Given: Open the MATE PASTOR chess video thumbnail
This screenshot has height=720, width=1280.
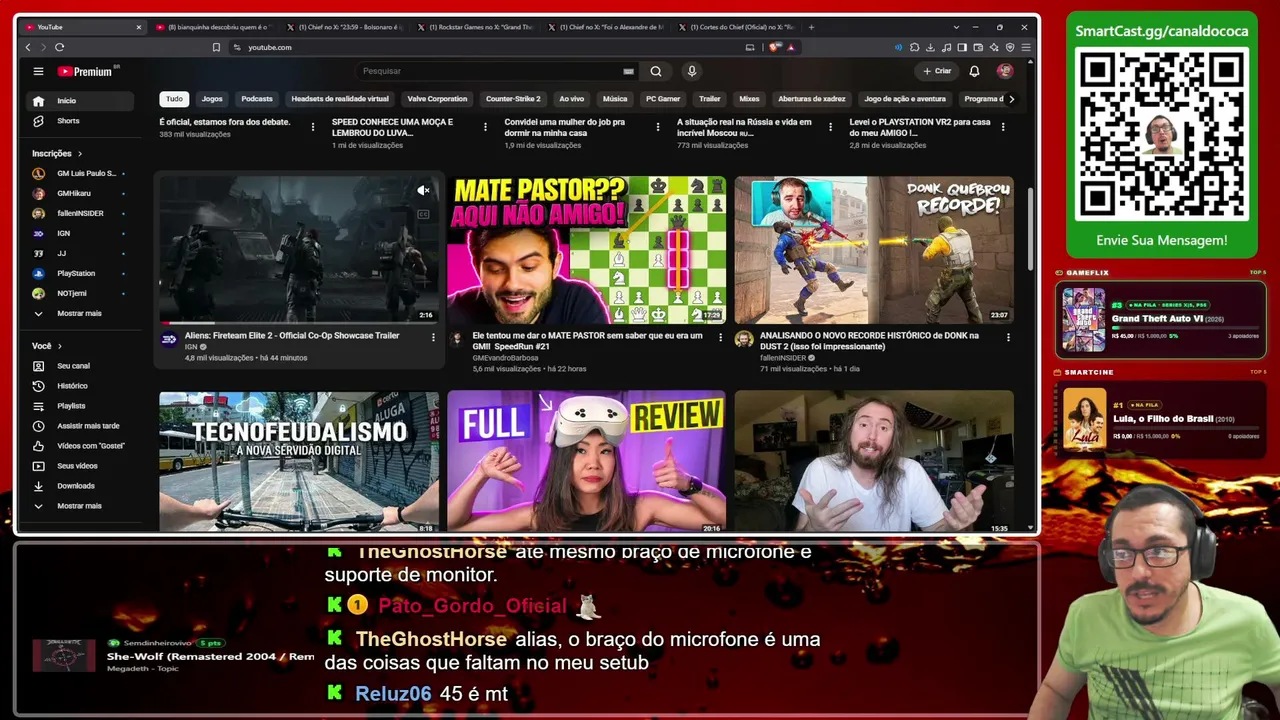Looking at the screenshot, I should tap(587, 250).
